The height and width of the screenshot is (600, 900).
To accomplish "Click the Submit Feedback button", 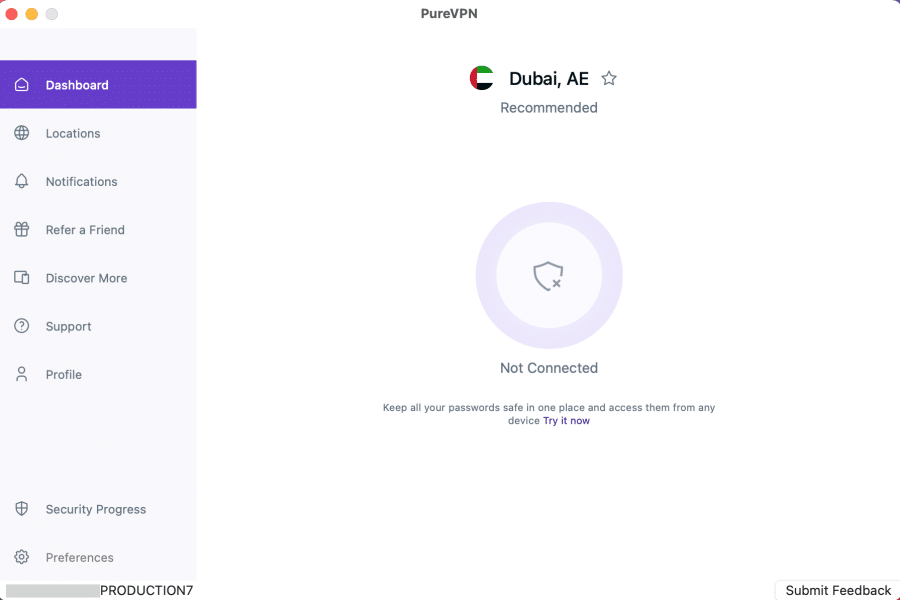I will 836,590.
